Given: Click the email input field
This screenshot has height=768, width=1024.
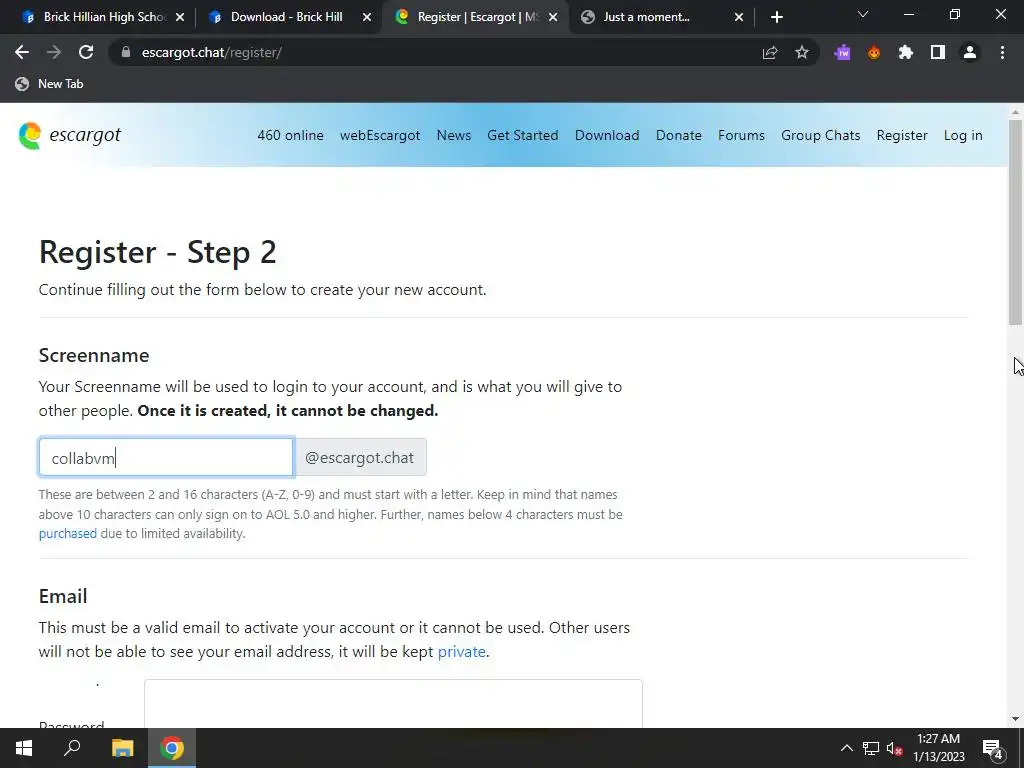Looking at the screenshot, I should (x=393, y=703).
